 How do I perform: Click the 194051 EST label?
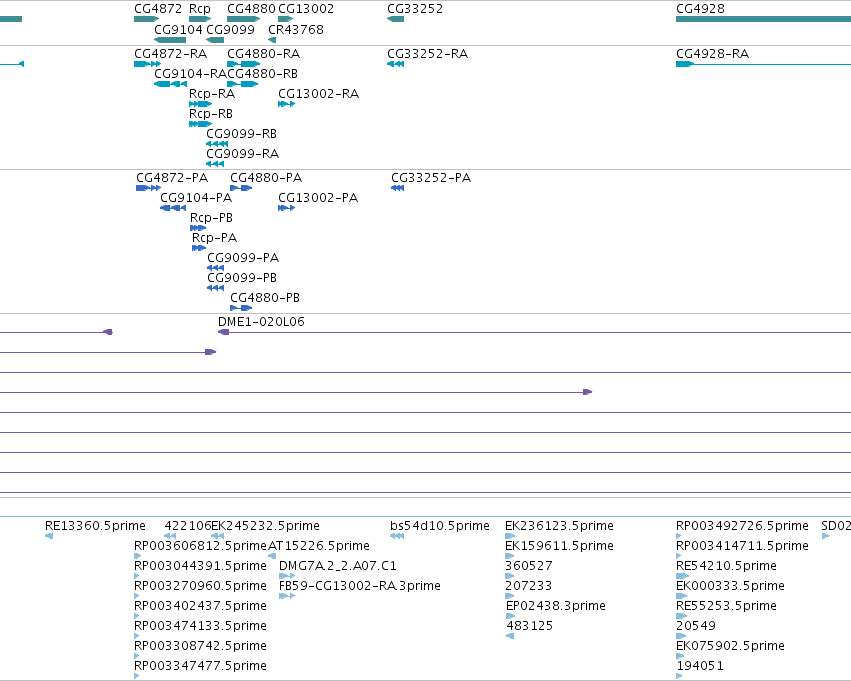(x=700, y=666)
